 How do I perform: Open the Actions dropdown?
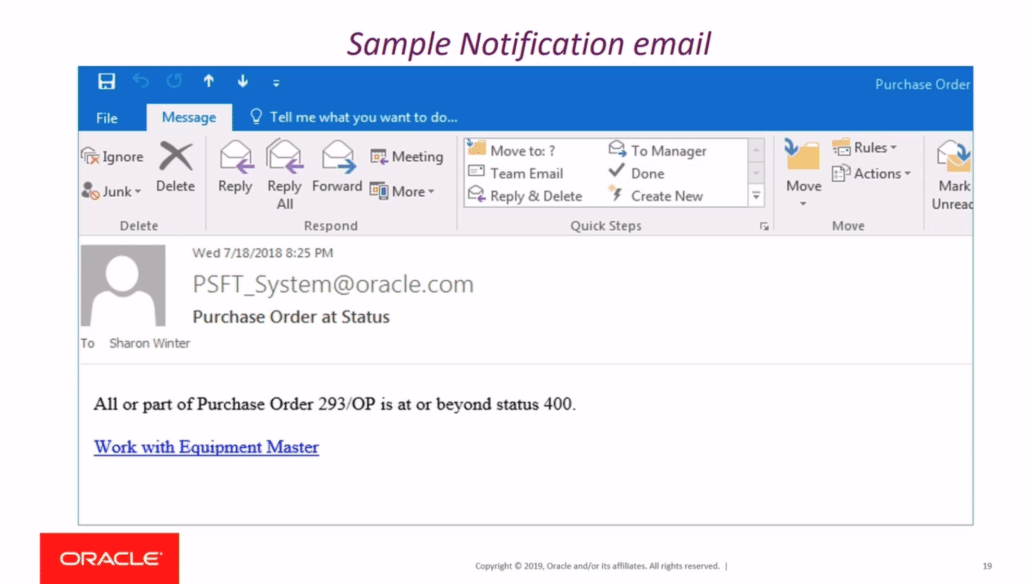tap(873, 172)
